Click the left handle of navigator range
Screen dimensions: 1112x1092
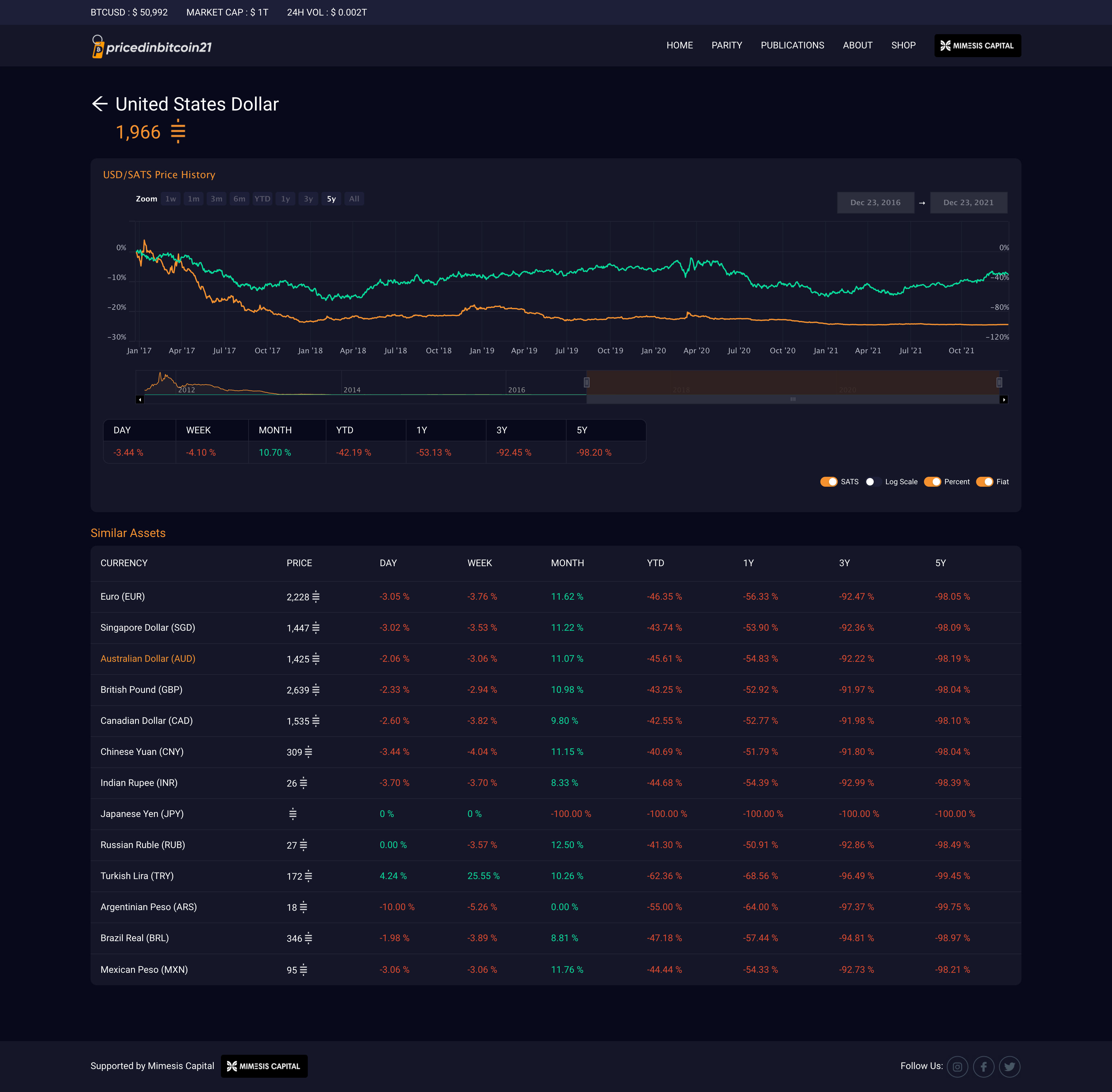pos(586,382)
